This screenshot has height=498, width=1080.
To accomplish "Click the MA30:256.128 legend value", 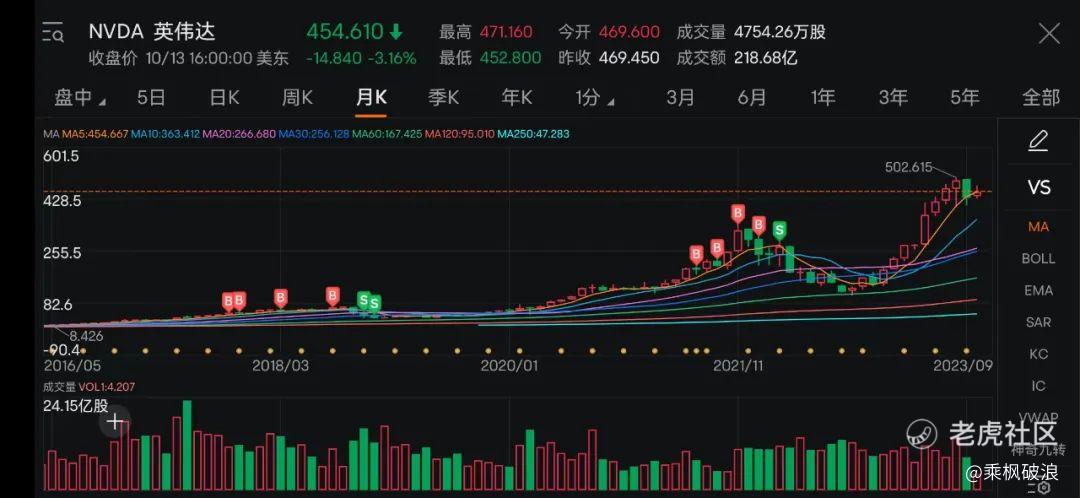I will 314,134.
